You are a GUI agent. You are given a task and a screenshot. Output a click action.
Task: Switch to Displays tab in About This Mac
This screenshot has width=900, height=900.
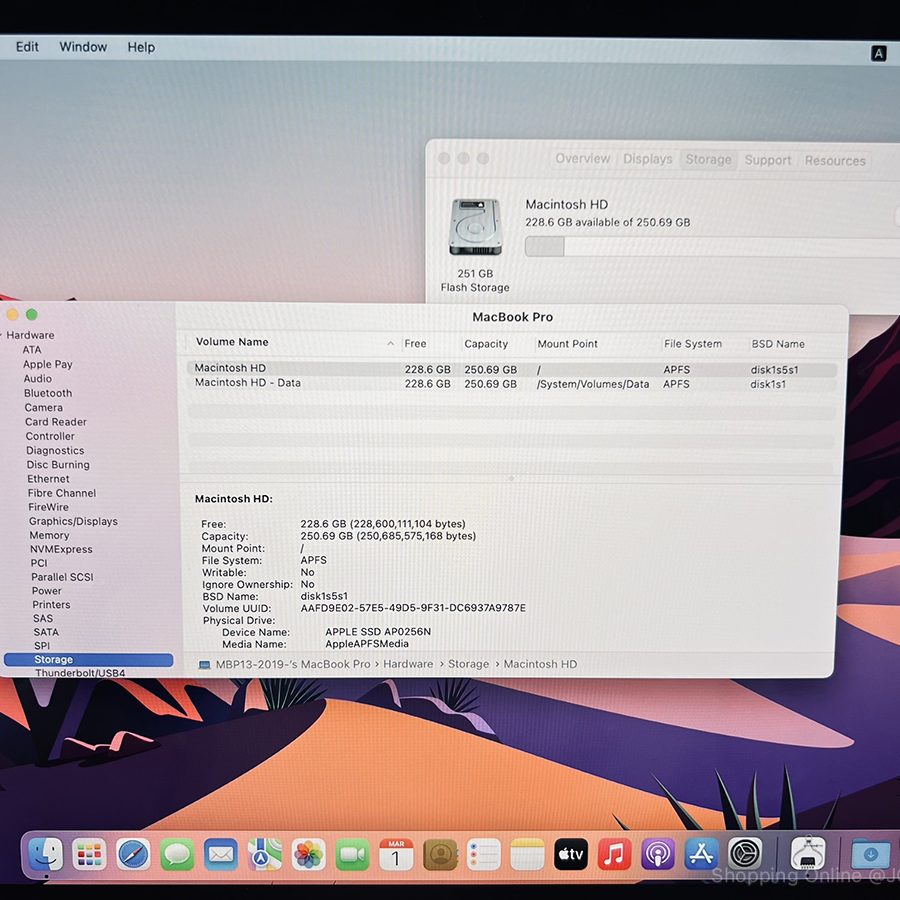click(647, 159)
